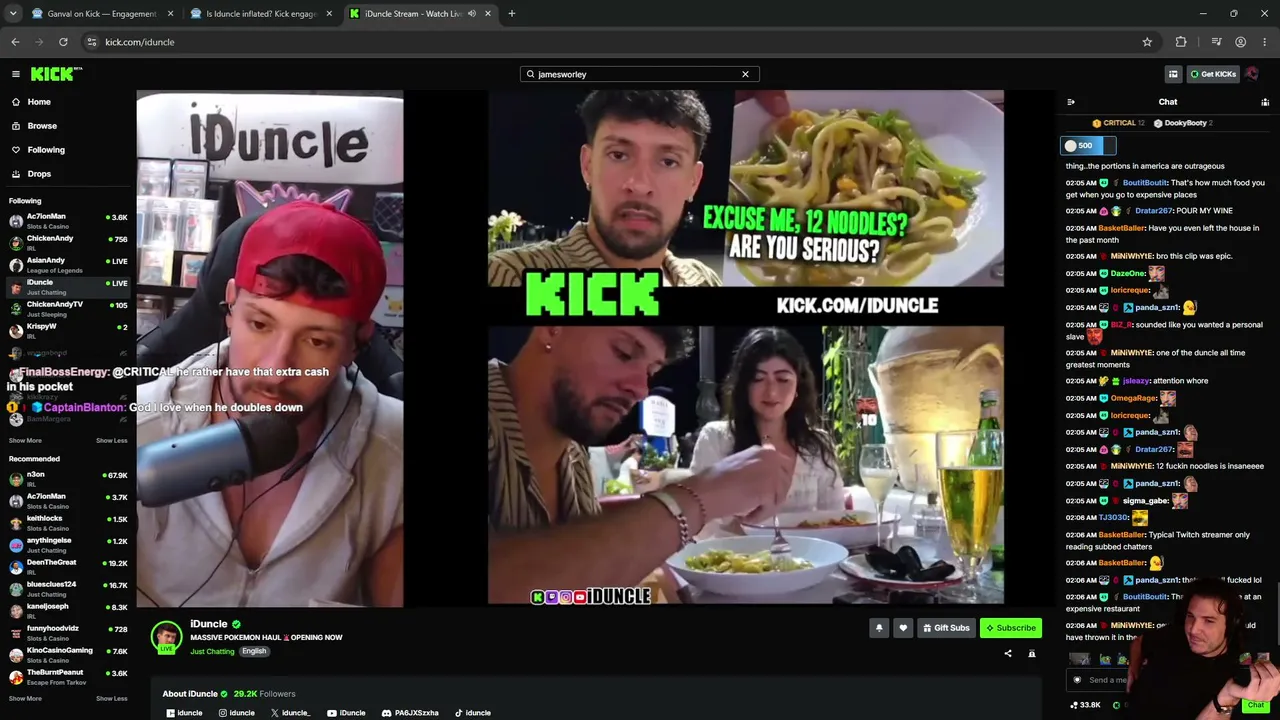Mute the iDuncle Stream tab audio

click(x=472, y=14)
